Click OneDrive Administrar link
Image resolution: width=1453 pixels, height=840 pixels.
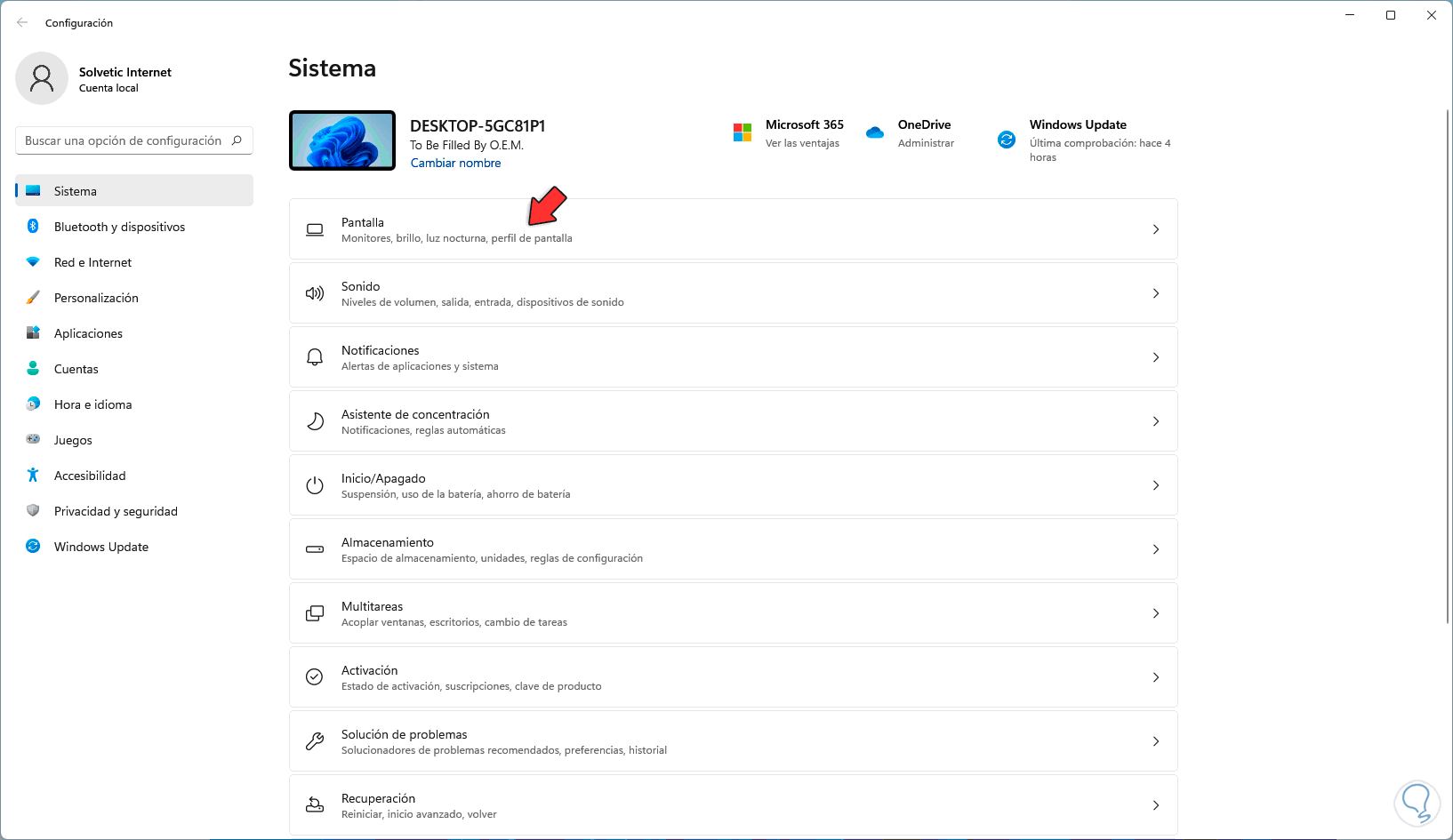pos(926,143)
